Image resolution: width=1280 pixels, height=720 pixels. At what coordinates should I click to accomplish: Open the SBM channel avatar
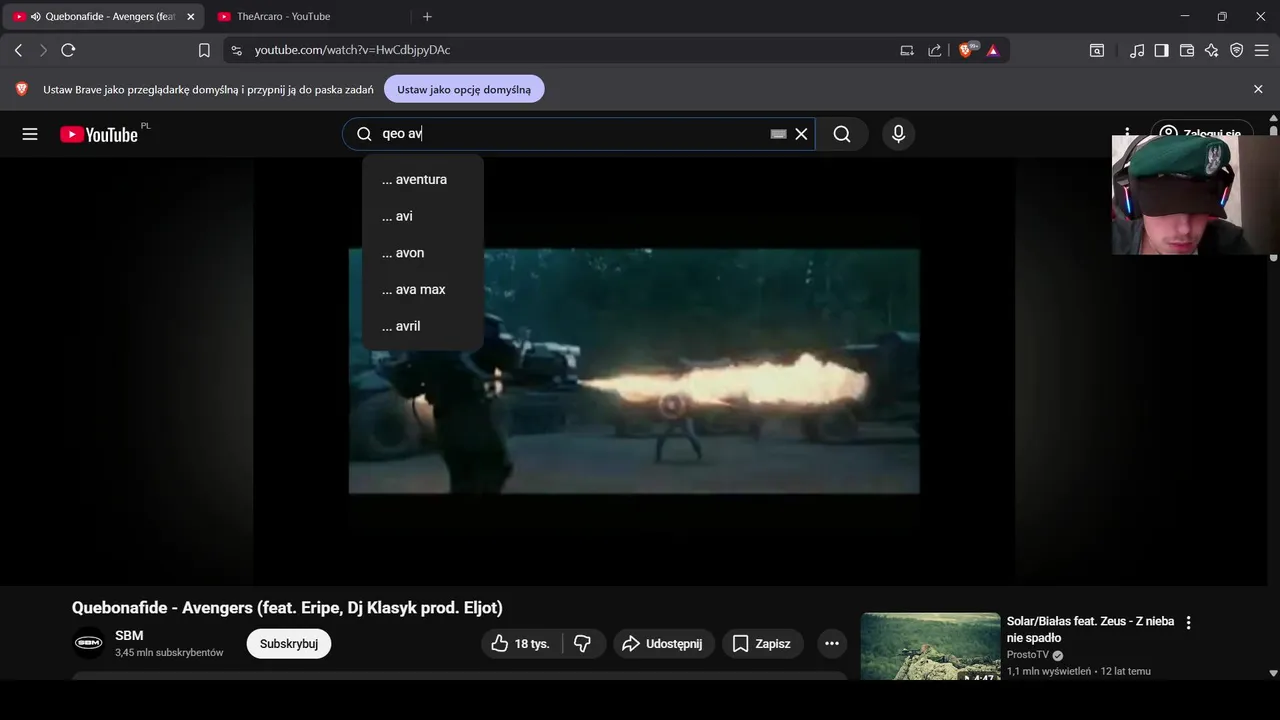pyautogui.click(x=89, y=643)
